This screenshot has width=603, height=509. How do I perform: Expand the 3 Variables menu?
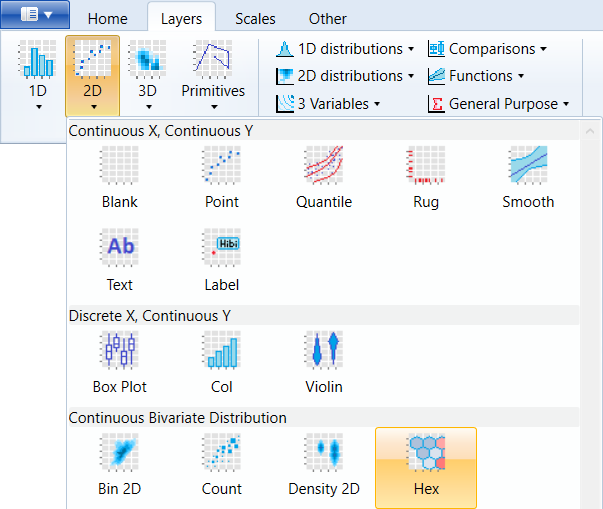coord(328,104)
